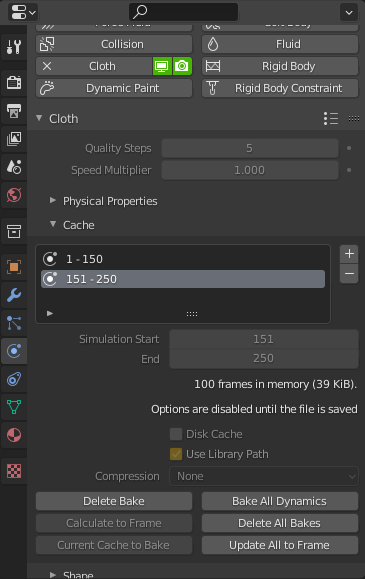Viewport: 365px width, 579px height.
Task: Click Delete All Bakes
Action: coord(280,523)
